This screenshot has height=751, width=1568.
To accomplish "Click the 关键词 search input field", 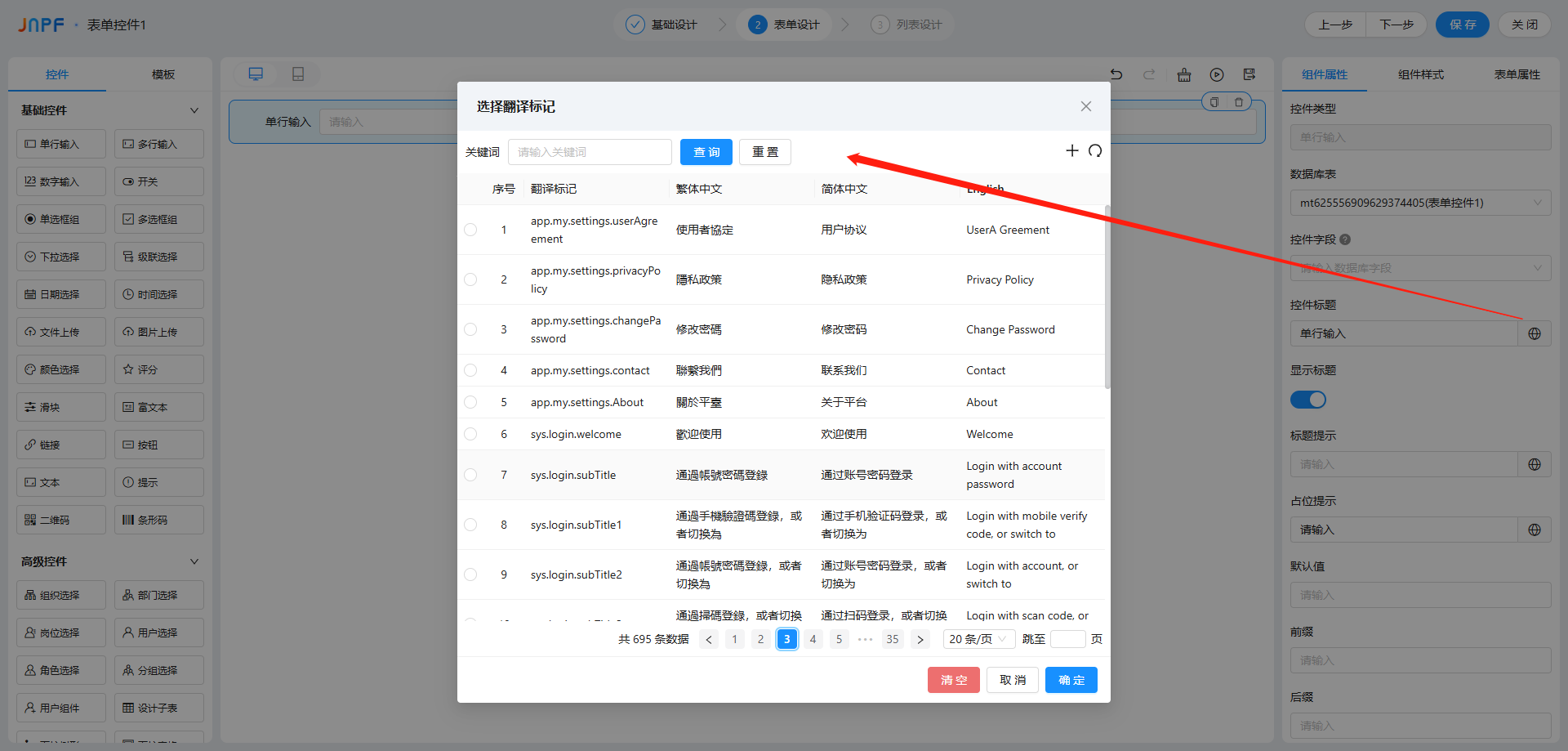I will click(590, 152).
